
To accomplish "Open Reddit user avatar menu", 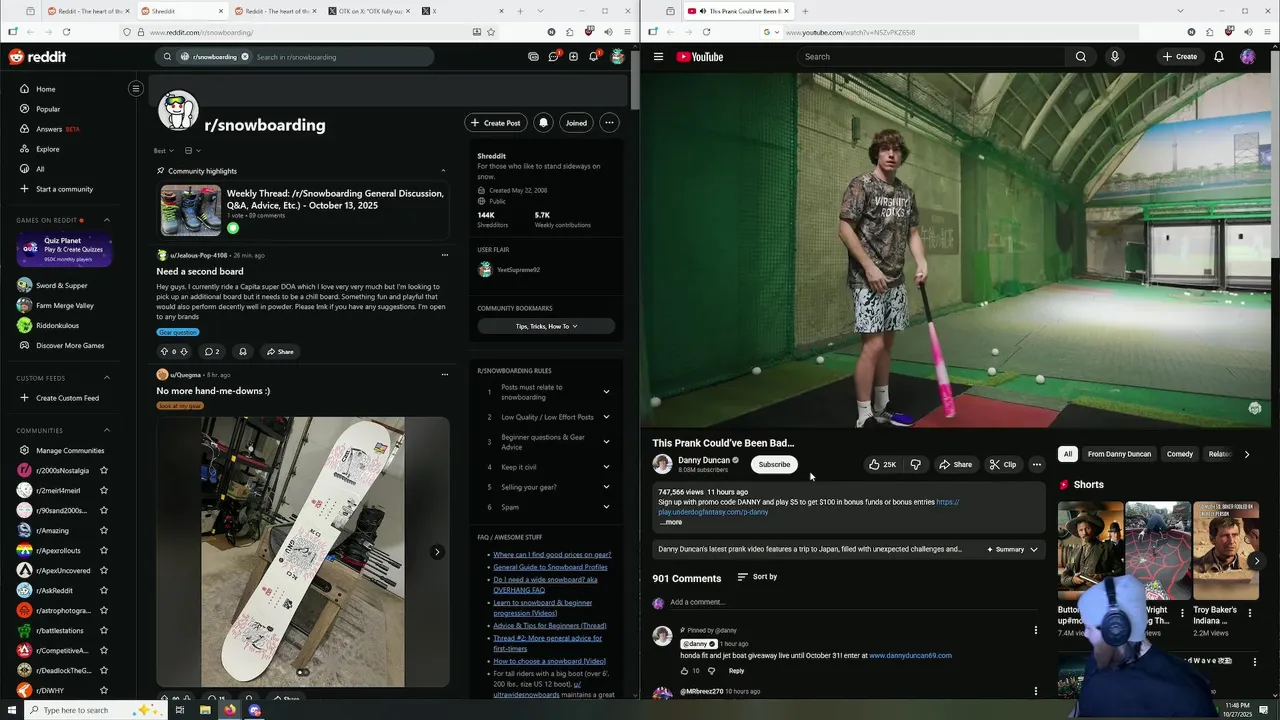I will tap(618, 57).
